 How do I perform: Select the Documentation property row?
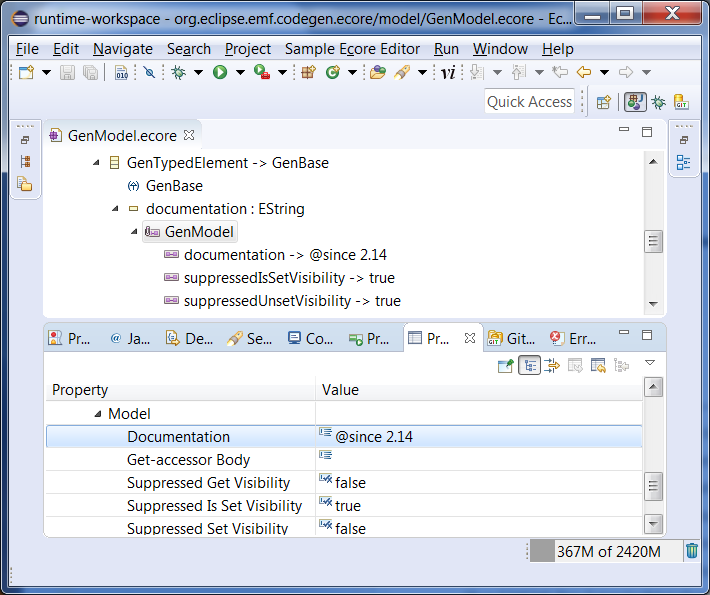[344, 437]
